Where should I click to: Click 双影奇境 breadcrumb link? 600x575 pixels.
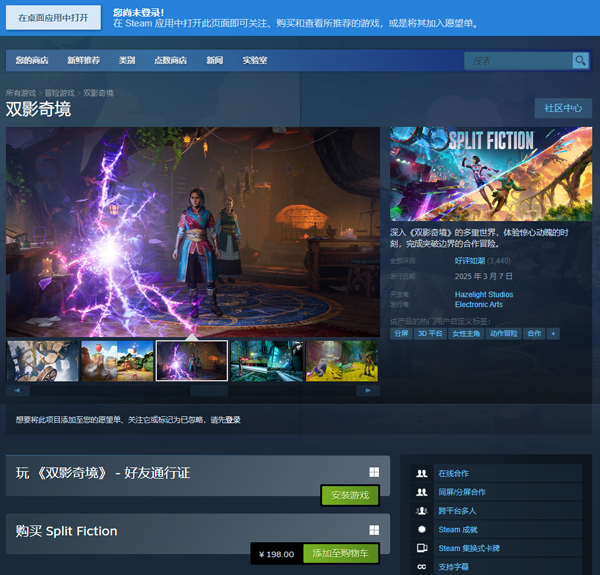click(98, 93)
